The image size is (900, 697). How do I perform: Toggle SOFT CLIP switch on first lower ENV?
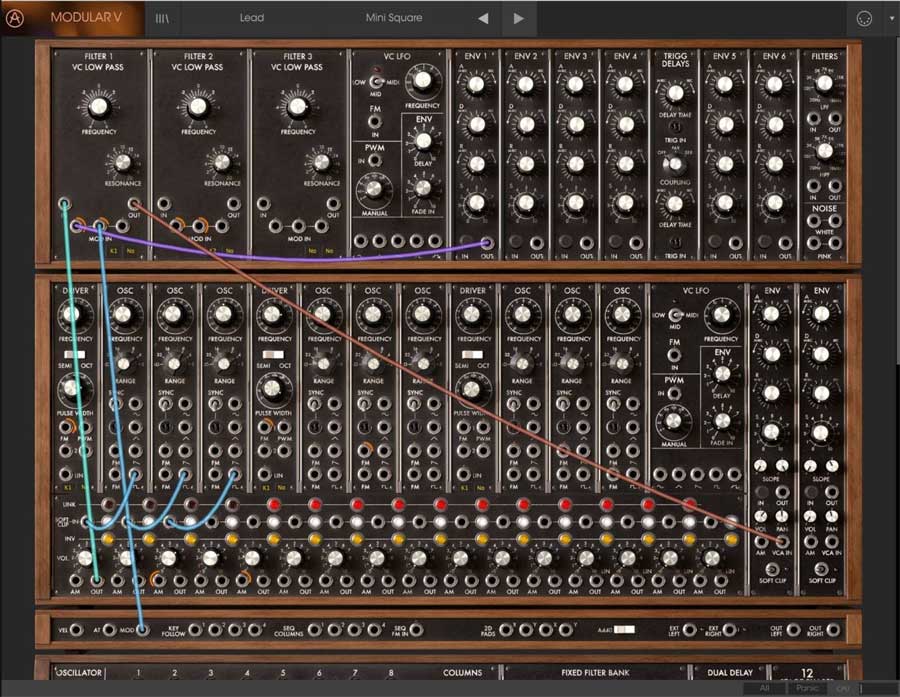[x=772, y=569]
